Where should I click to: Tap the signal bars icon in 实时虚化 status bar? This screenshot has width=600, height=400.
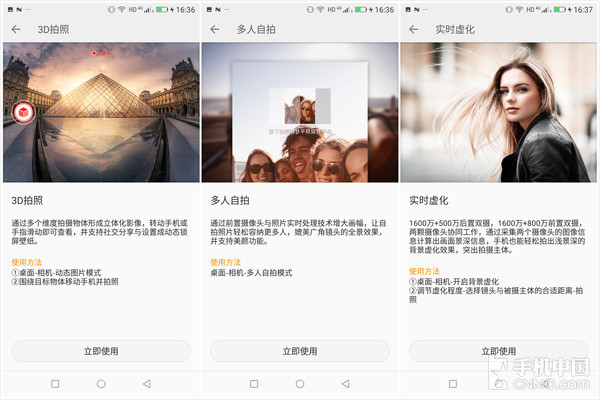tap(546, 10)
